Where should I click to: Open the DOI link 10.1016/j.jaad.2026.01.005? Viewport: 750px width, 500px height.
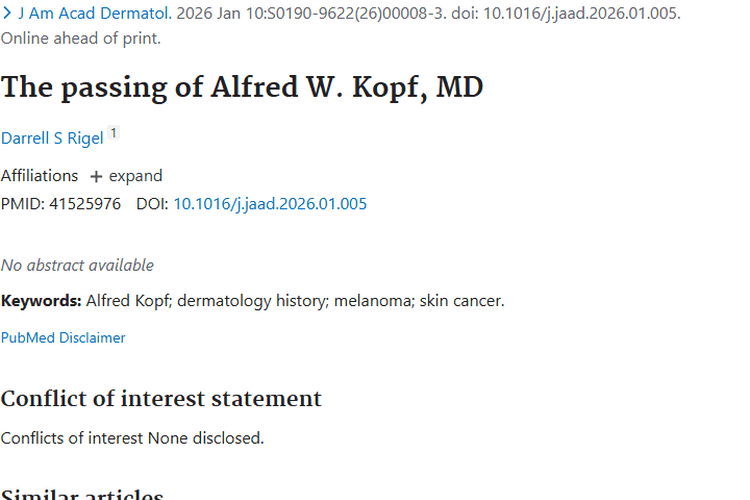click(x=270, y=204)
